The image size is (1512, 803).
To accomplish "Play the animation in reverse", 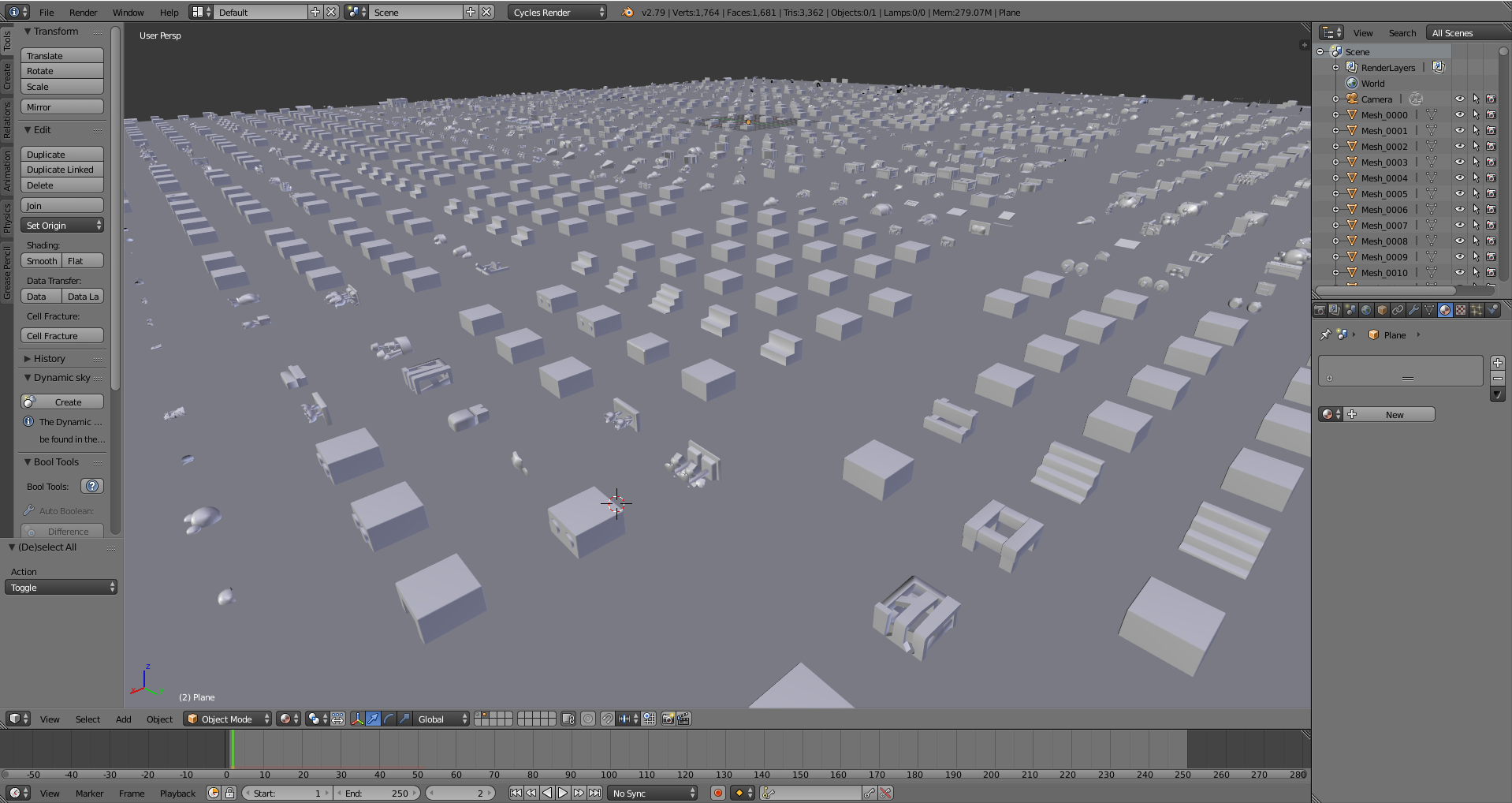I will pyautogui.click(x=547, y=793).
